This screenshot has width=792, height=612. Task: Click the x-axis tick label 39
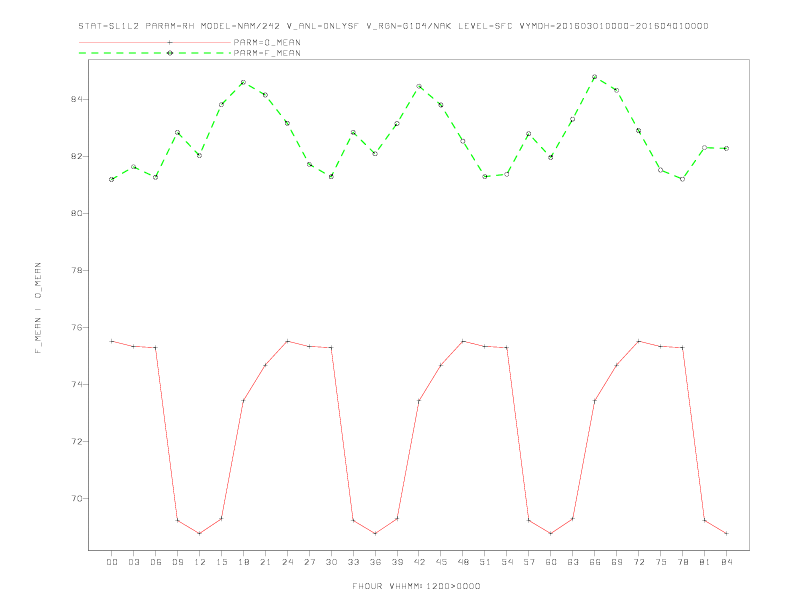(x=397, y=562)
